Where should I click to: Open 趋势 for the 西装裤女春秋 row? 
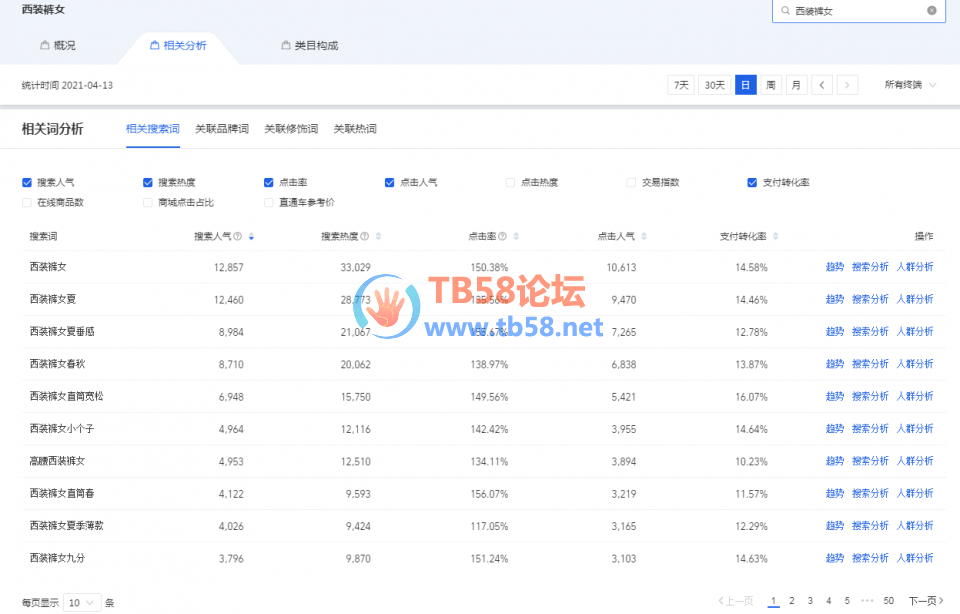(834, 364)
